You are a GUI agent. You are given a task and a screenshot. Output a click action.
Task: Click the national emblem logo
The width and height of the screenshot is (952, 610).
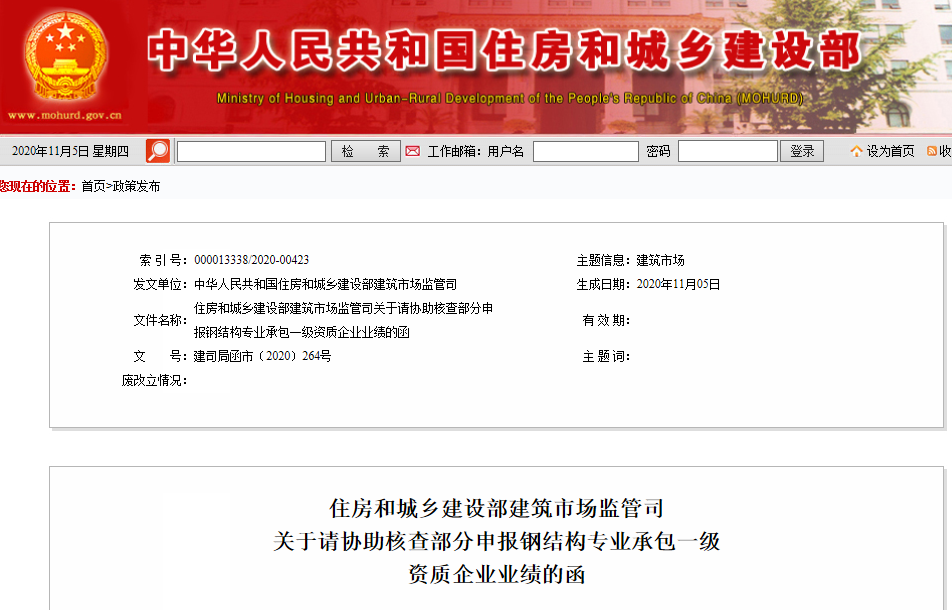click(x=65, y=56)
